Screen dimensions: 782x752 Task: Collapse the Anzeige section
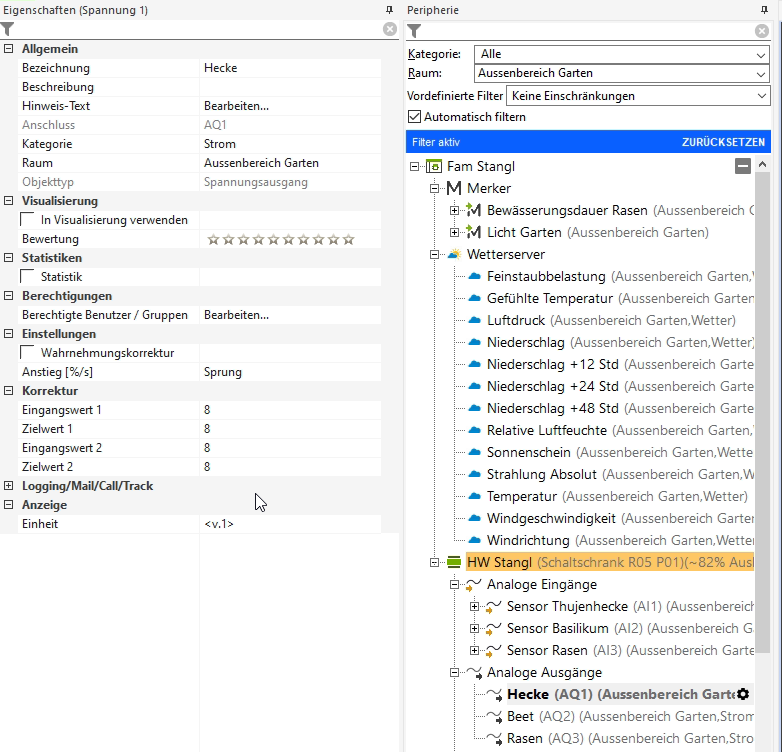click(8, 504)
